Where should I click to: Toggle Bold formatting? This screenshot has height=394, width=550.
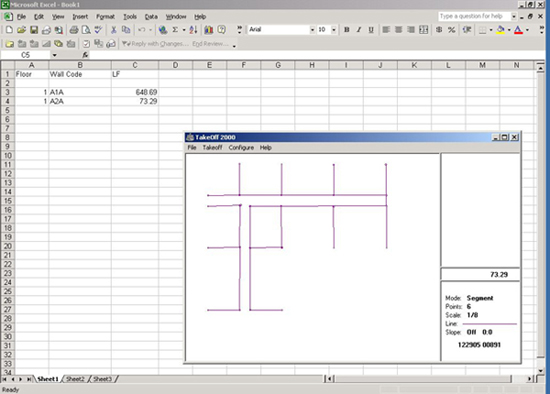point(347,30)
